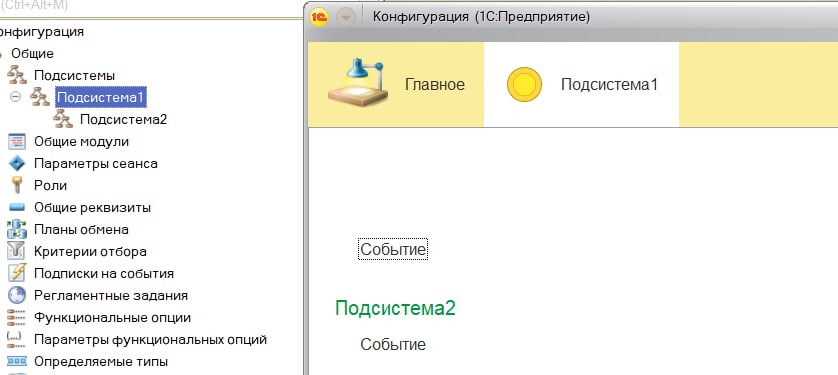The image size is (838, 375).
Task: Select Общие in the configuration tree
Action: pyautogui.click(x=33, y=53)
